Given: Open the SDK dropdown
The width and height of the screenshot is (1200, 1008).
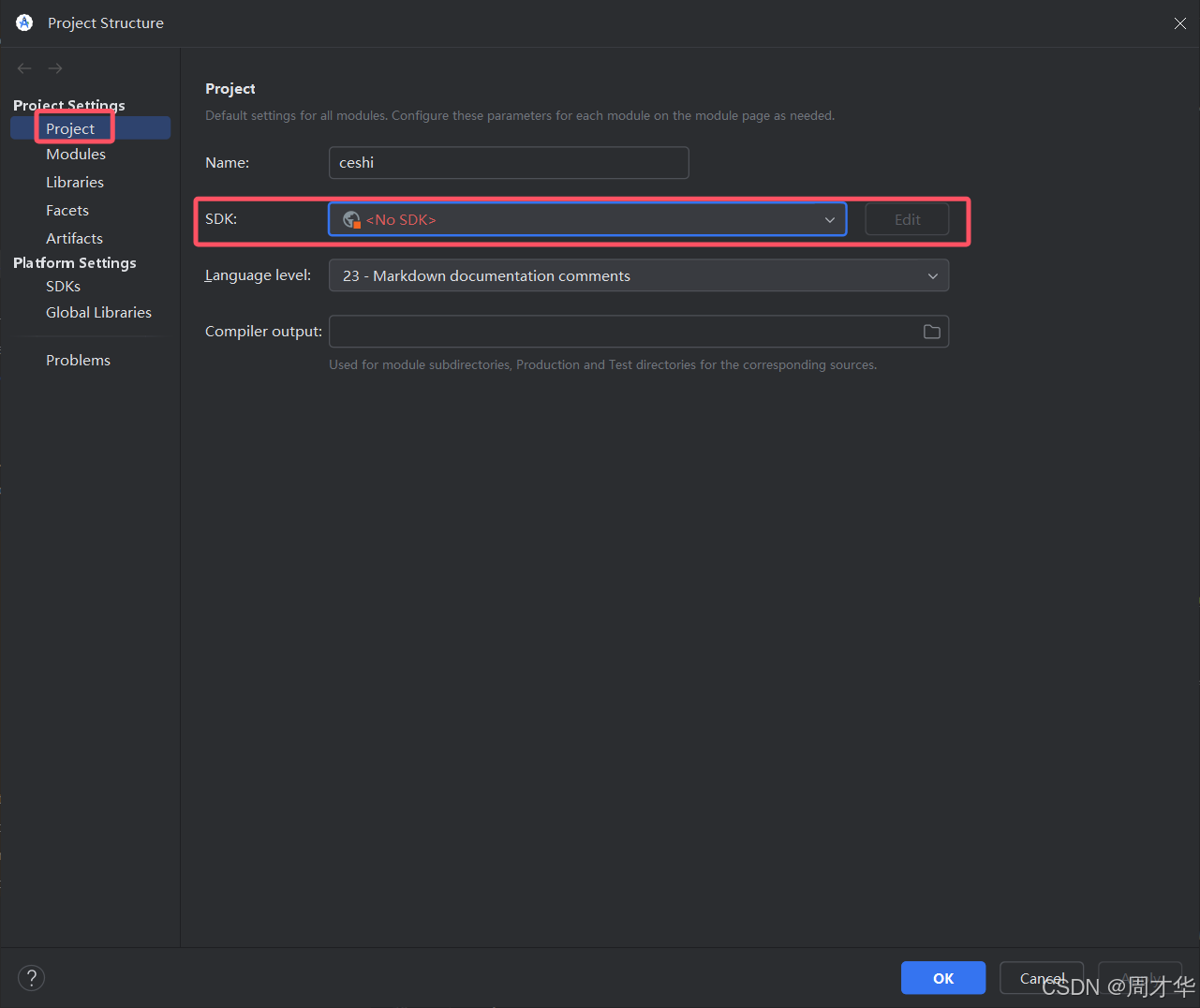Looking at the screenshot, I should pos(587,219).
